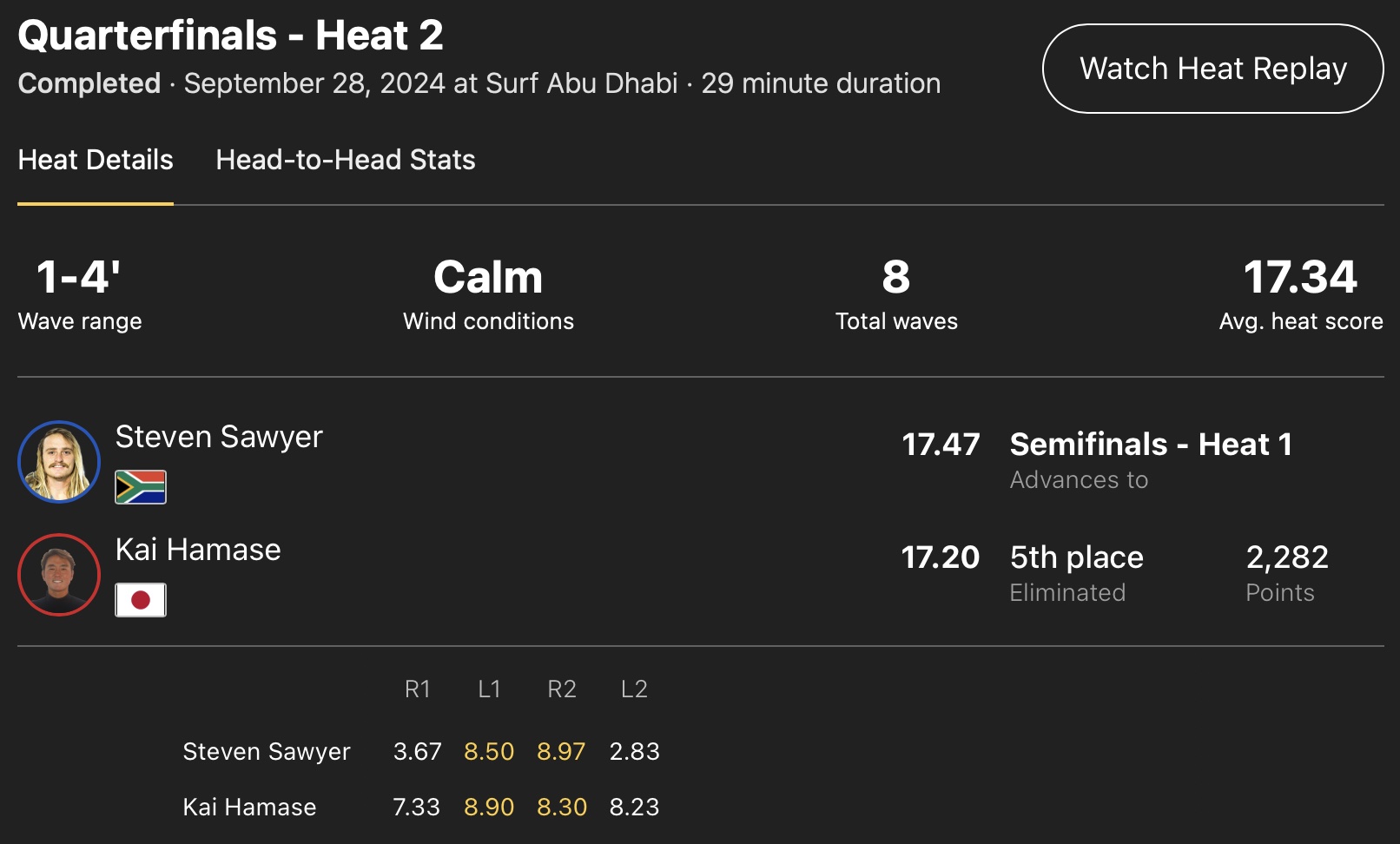Click the Japan flag icon
The width and height of the screenshot is (1400, 844).
(141, 600)
